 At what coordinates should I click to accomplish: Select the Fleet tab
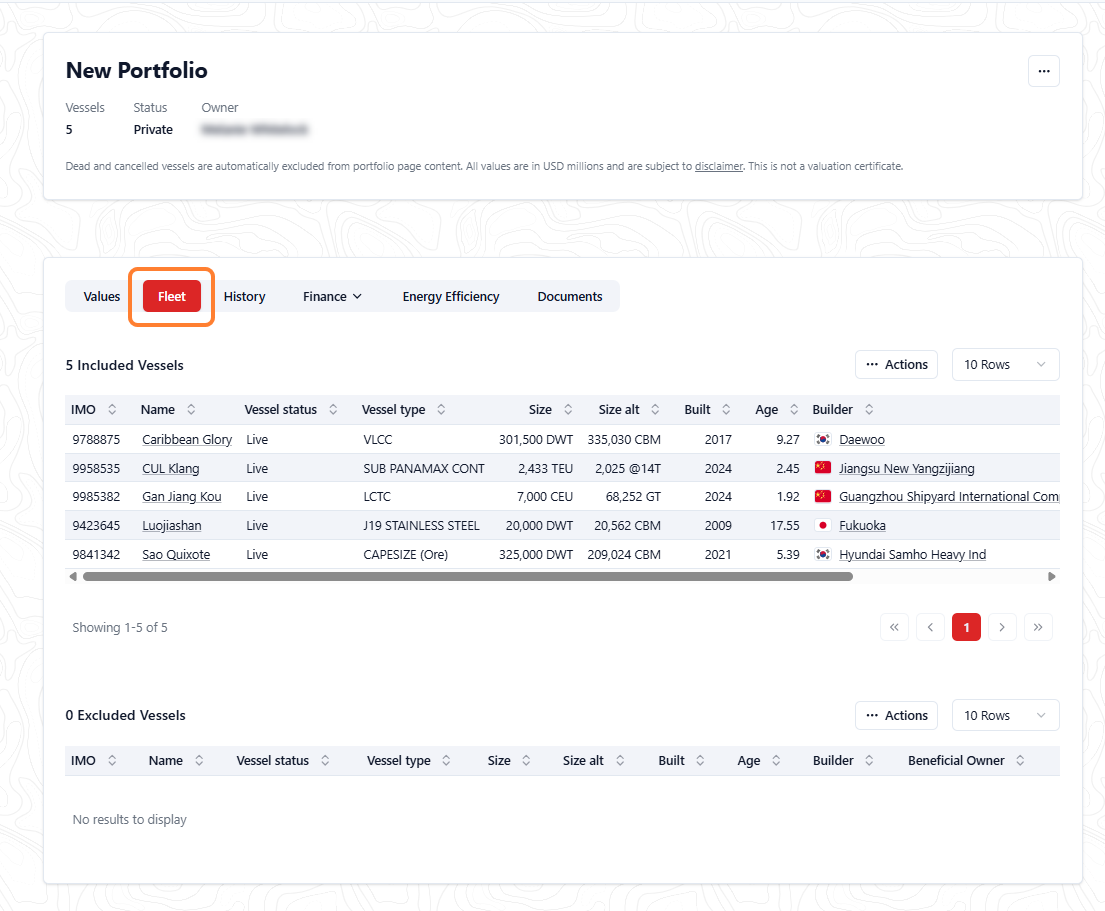click(x=172, y=297)
